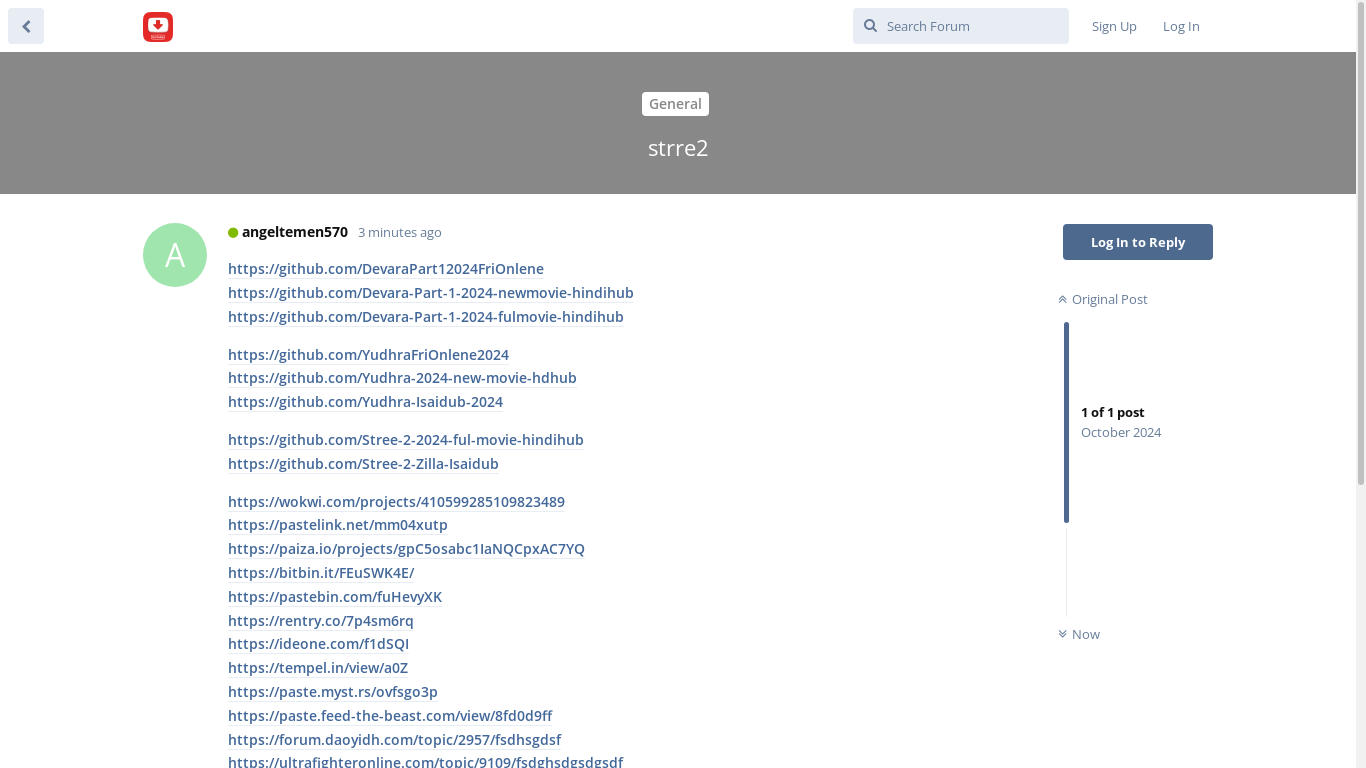Open the red forum logo home
This screenshot has width=1366, height=768.
point(158,27)
